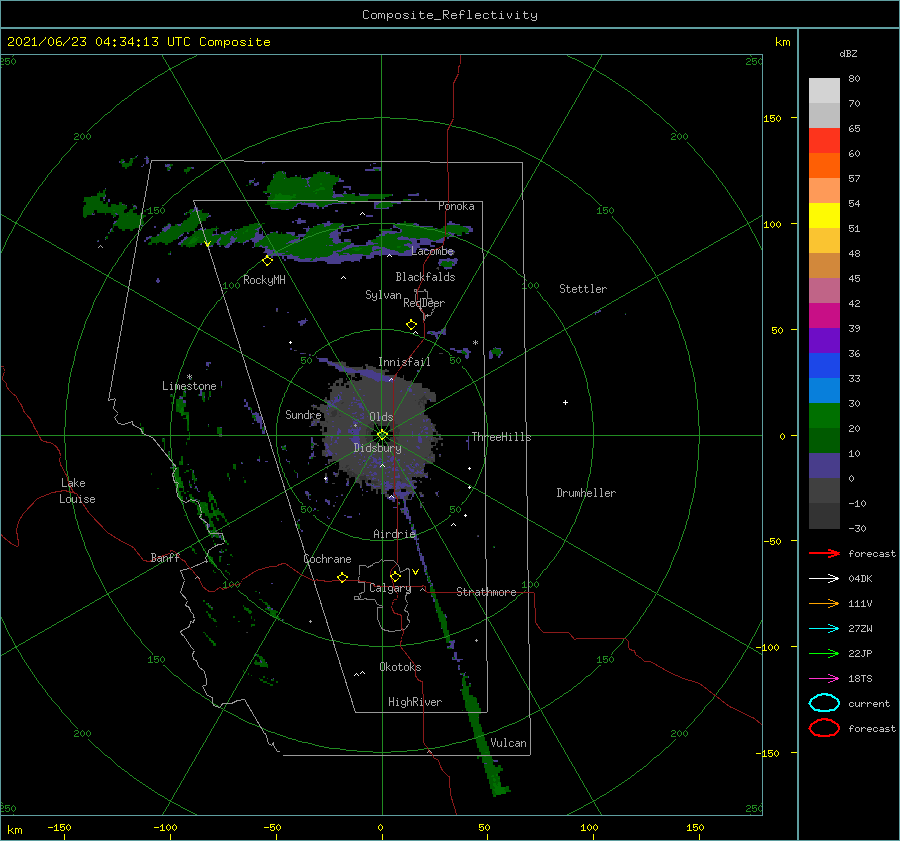Click the Blackfalds label
The image size is (900, 841).
pyautogui.click(x=425, y=277)
